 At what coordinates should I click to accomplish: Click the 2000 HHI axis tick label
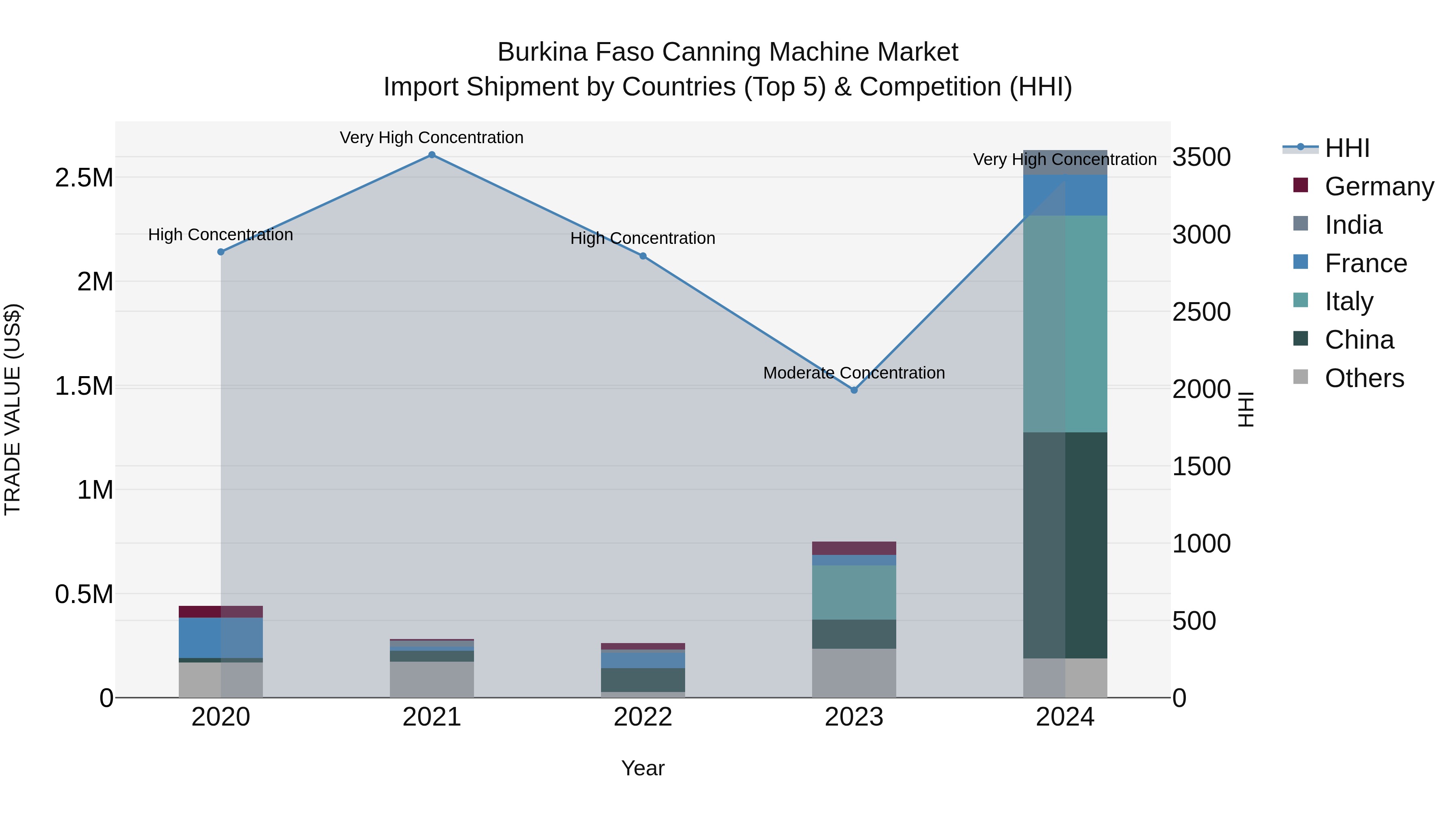pyautogui.click(x=1202, y=389)
